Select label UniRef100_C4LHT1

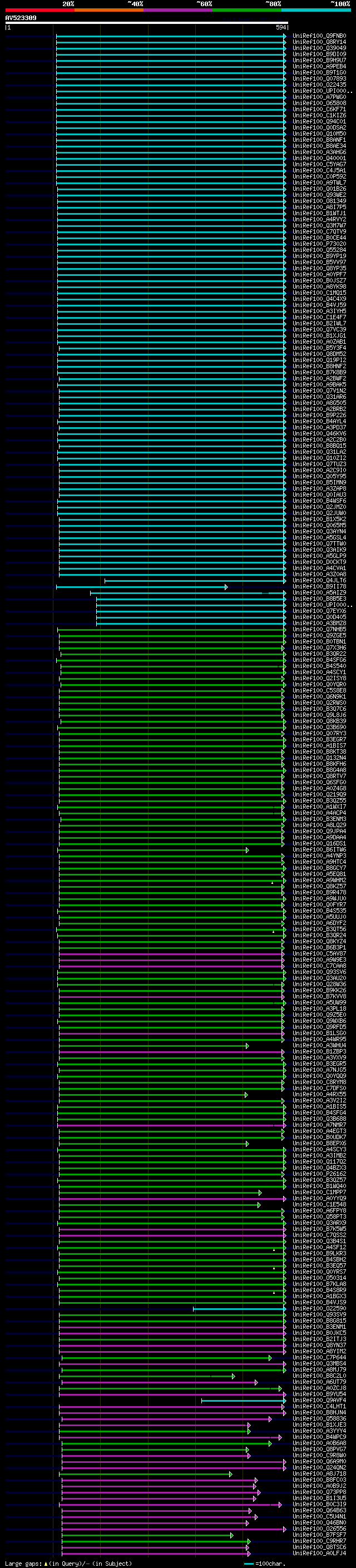coord(319,1407)
